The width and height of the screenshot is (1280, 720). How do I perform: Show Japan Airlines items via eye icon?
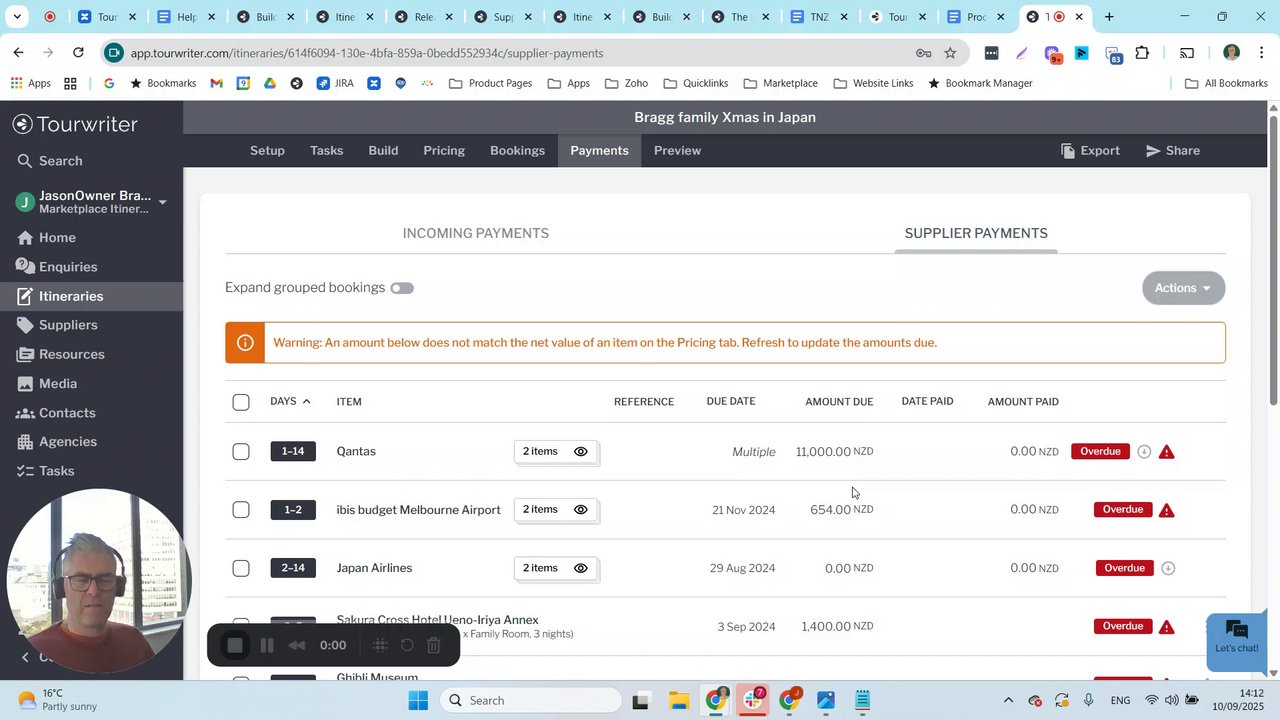581,568
